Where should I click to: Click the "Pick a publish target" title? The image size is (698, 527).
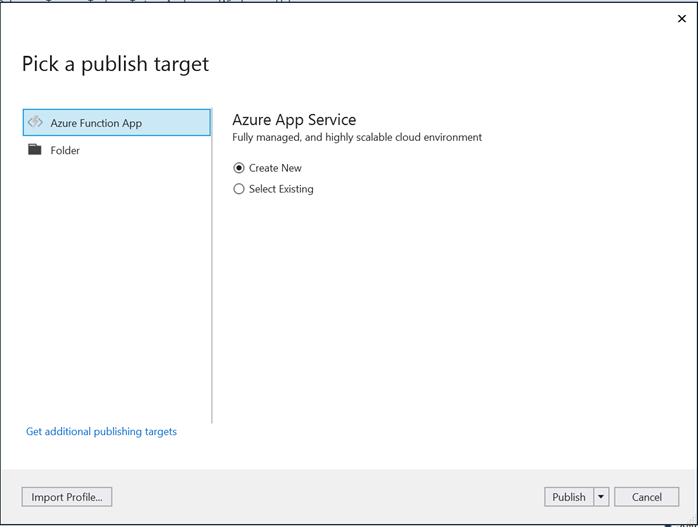(x=116, y=64)
